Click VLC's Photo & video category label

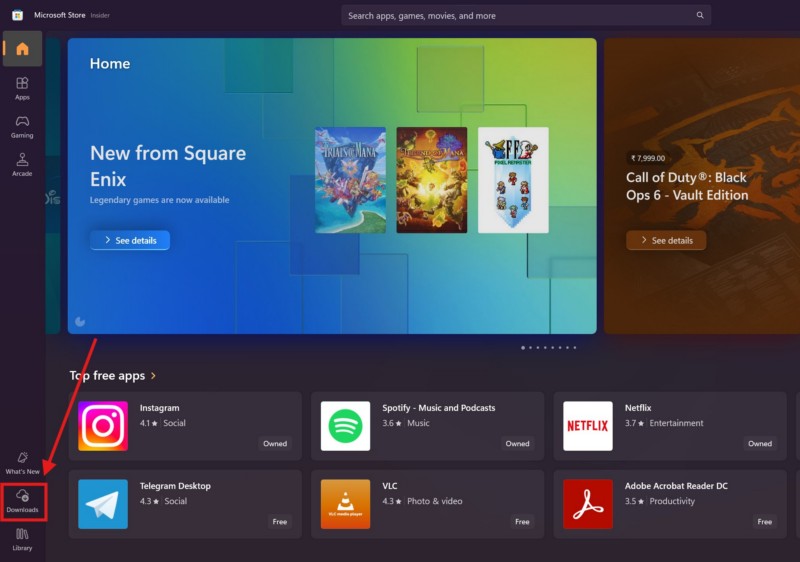435,501
